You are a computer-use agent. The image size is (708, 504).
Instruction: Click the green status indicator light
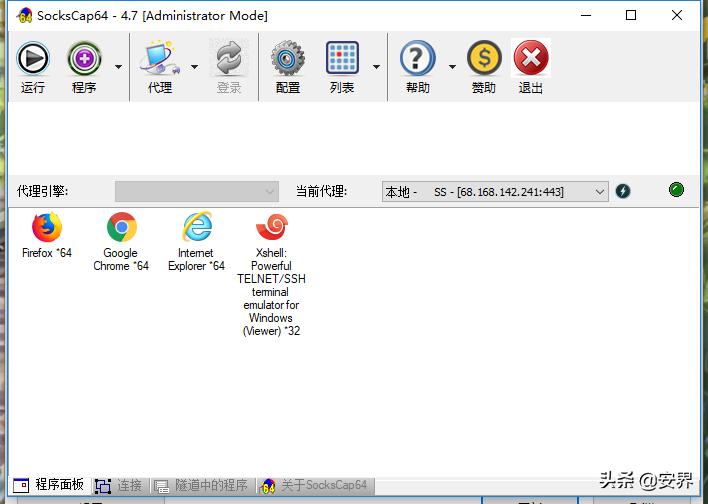coord(676,190)
